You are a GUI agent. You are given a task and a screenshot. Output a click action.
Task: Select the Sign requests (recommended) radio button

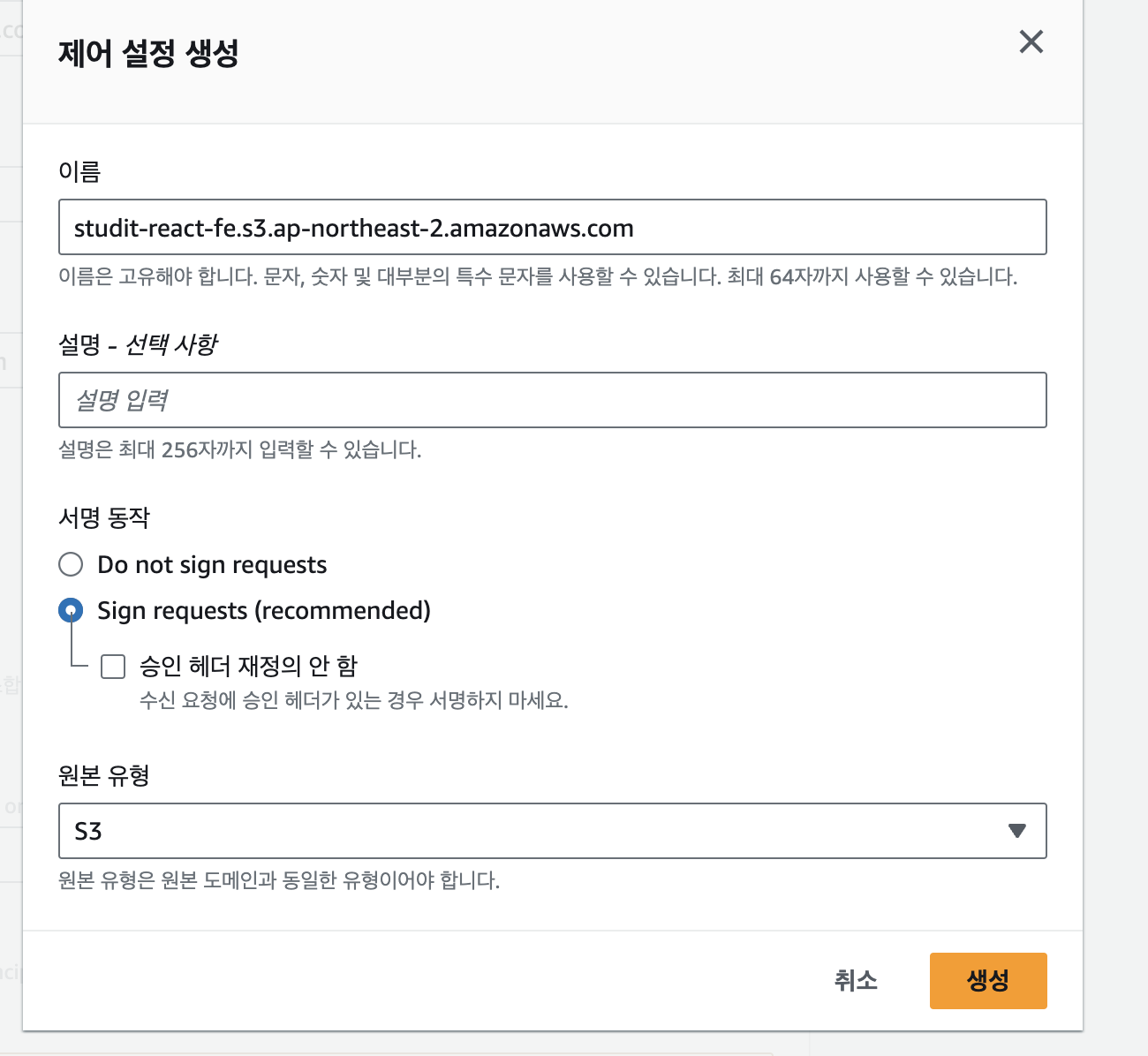71,610
